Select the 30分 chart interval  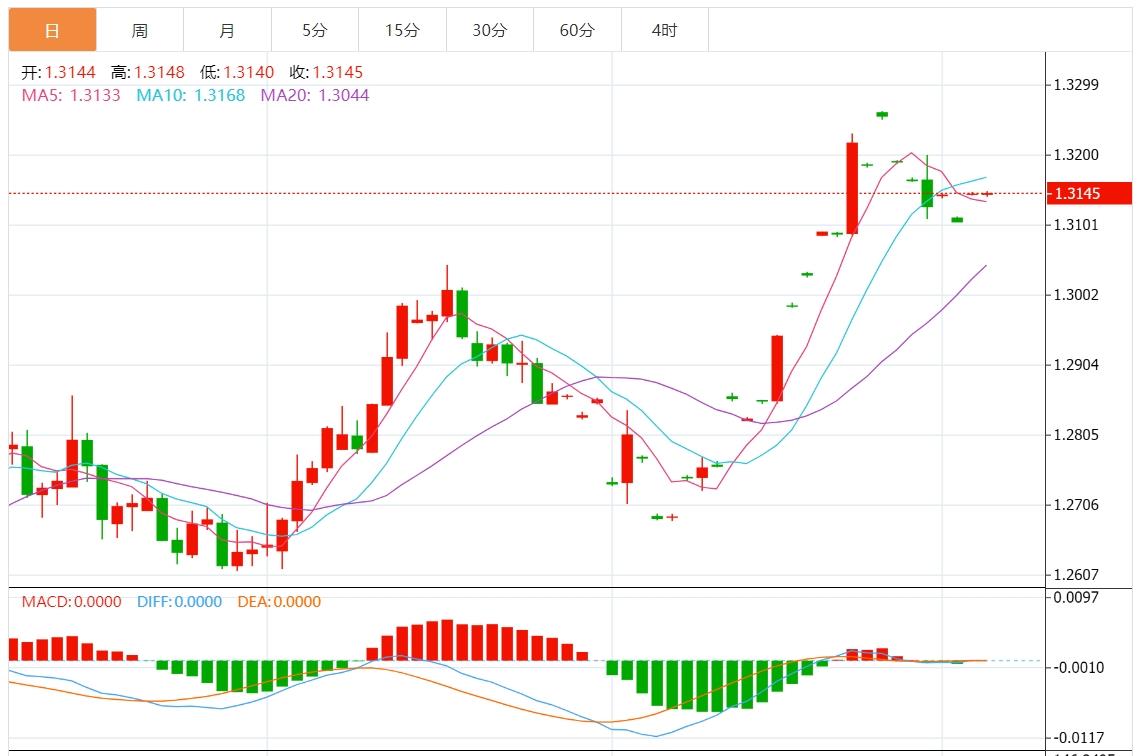(x=489, y=30)
